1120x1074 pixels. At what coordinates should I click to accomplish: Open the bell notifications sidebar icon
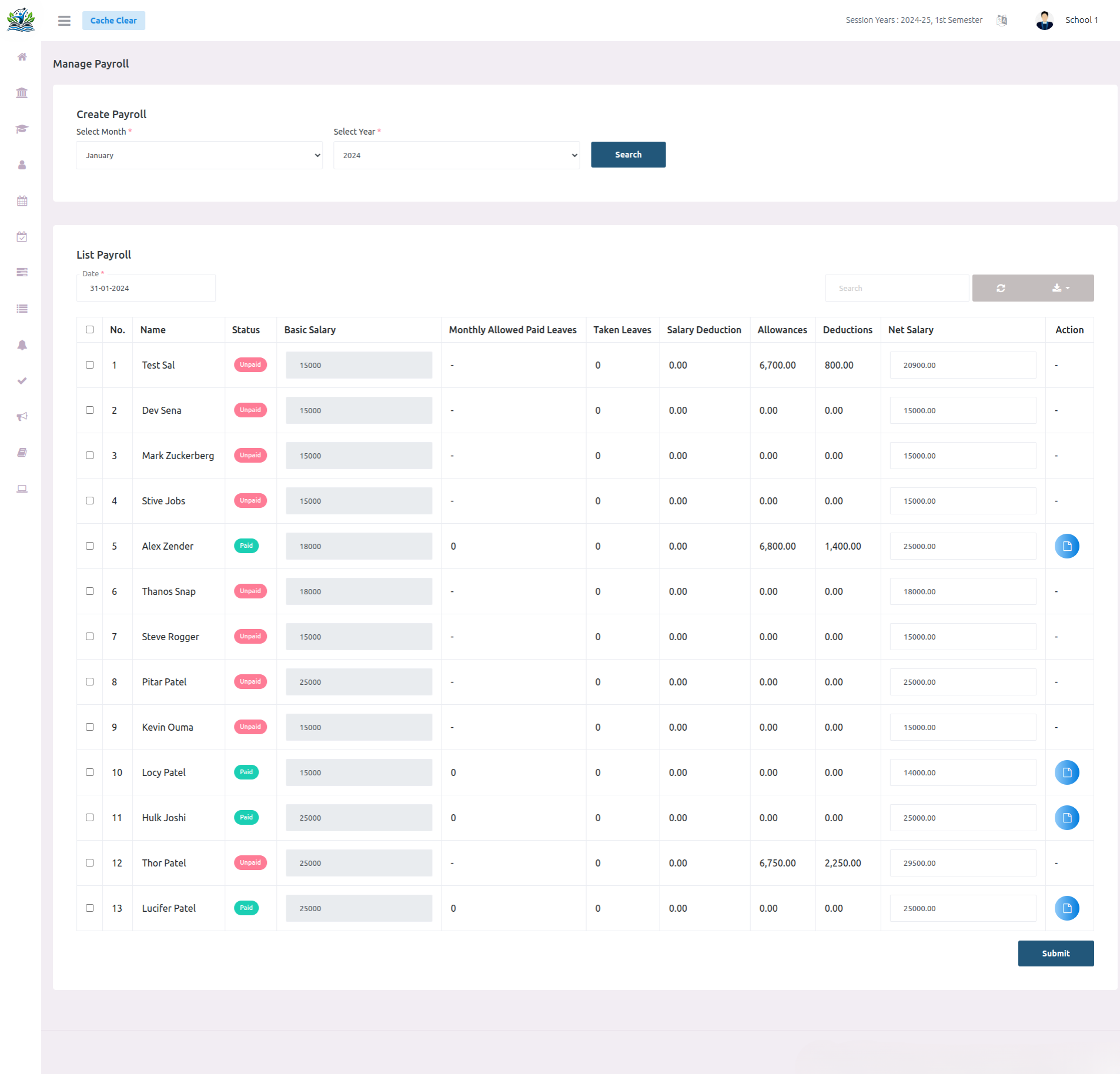(x=22, y=345)
